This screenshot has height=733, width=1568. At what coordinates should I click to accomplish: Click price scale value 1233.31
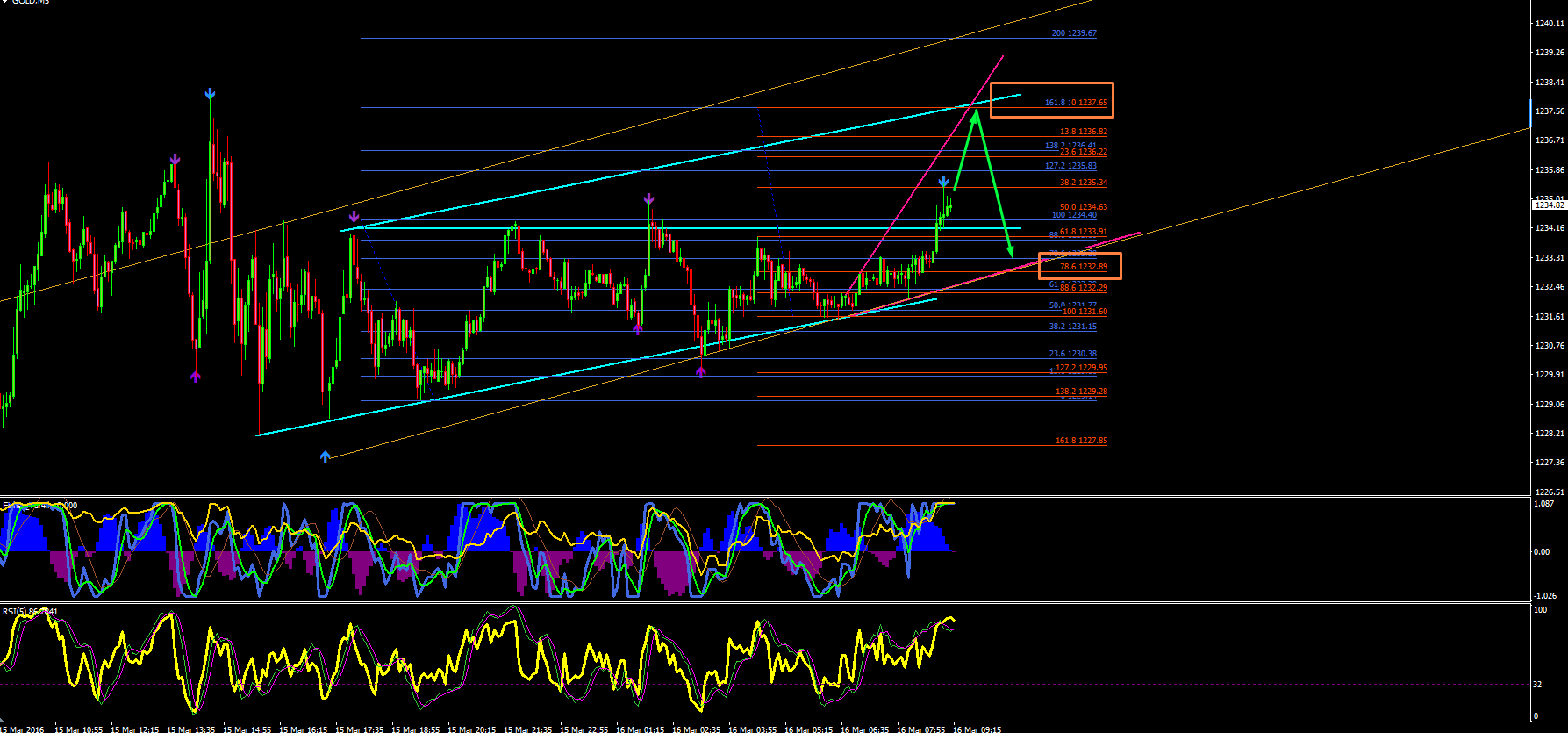click(x=1550, y=258)
